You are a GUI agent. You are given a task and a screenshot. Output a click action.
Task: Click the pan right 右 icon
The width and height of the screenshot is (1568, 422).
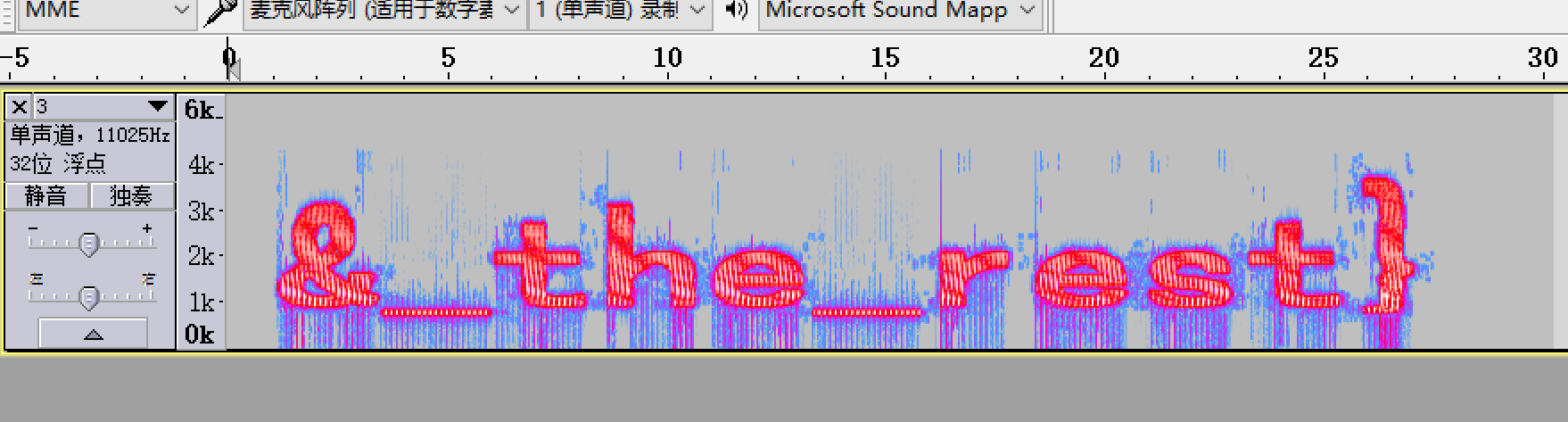(x=148, y=279)
